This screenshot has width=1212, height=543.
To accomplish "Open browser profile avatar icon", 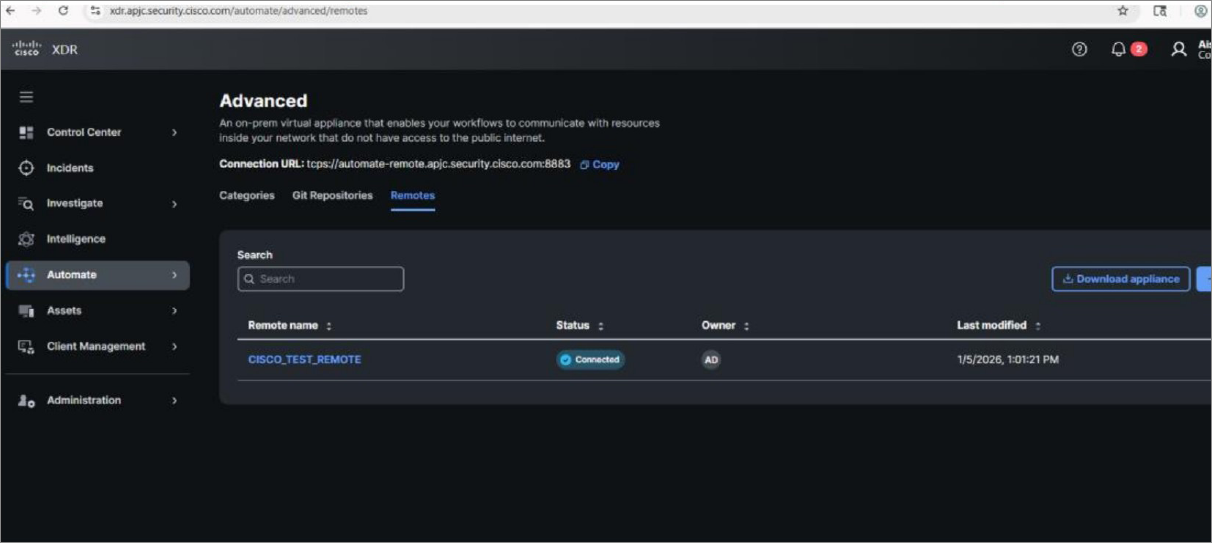I will tap(1201, 11).
